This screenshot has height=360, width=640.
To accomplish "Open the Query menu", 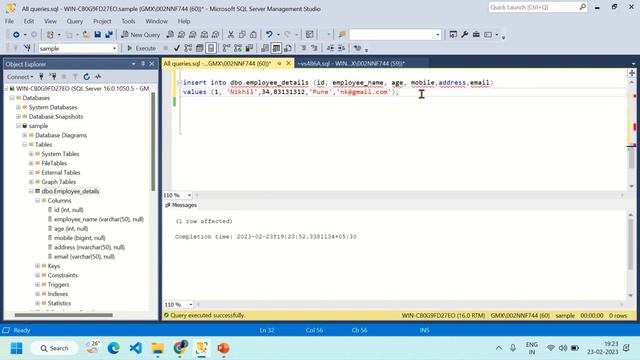I will point(75,21).
